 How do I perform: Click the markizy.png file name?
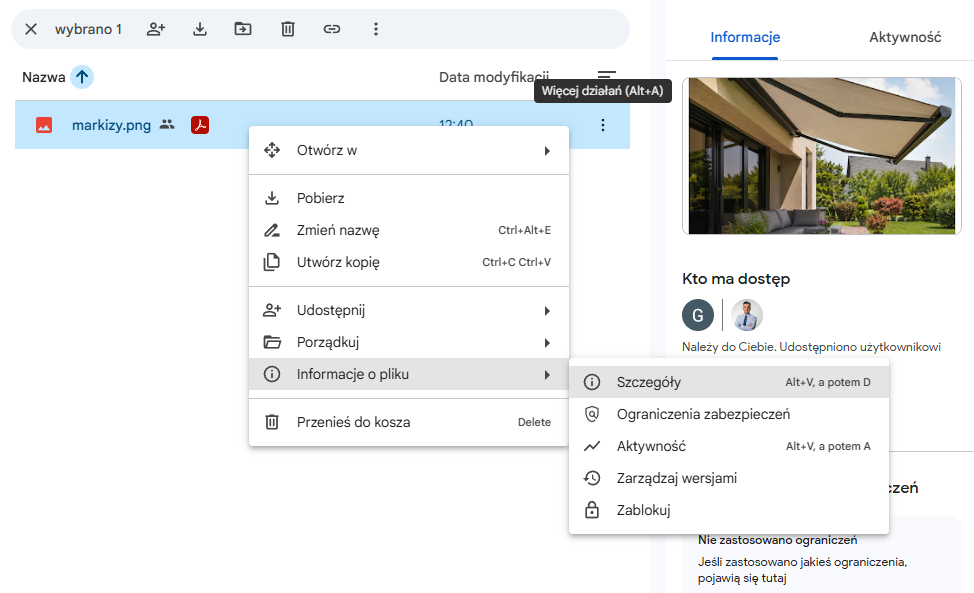point(111,125)
